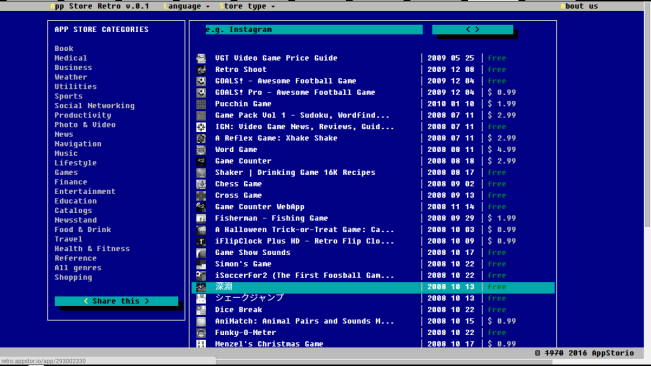651x366 pixels.
Task: Choose the Productivity category
Action: pos(83,115)
